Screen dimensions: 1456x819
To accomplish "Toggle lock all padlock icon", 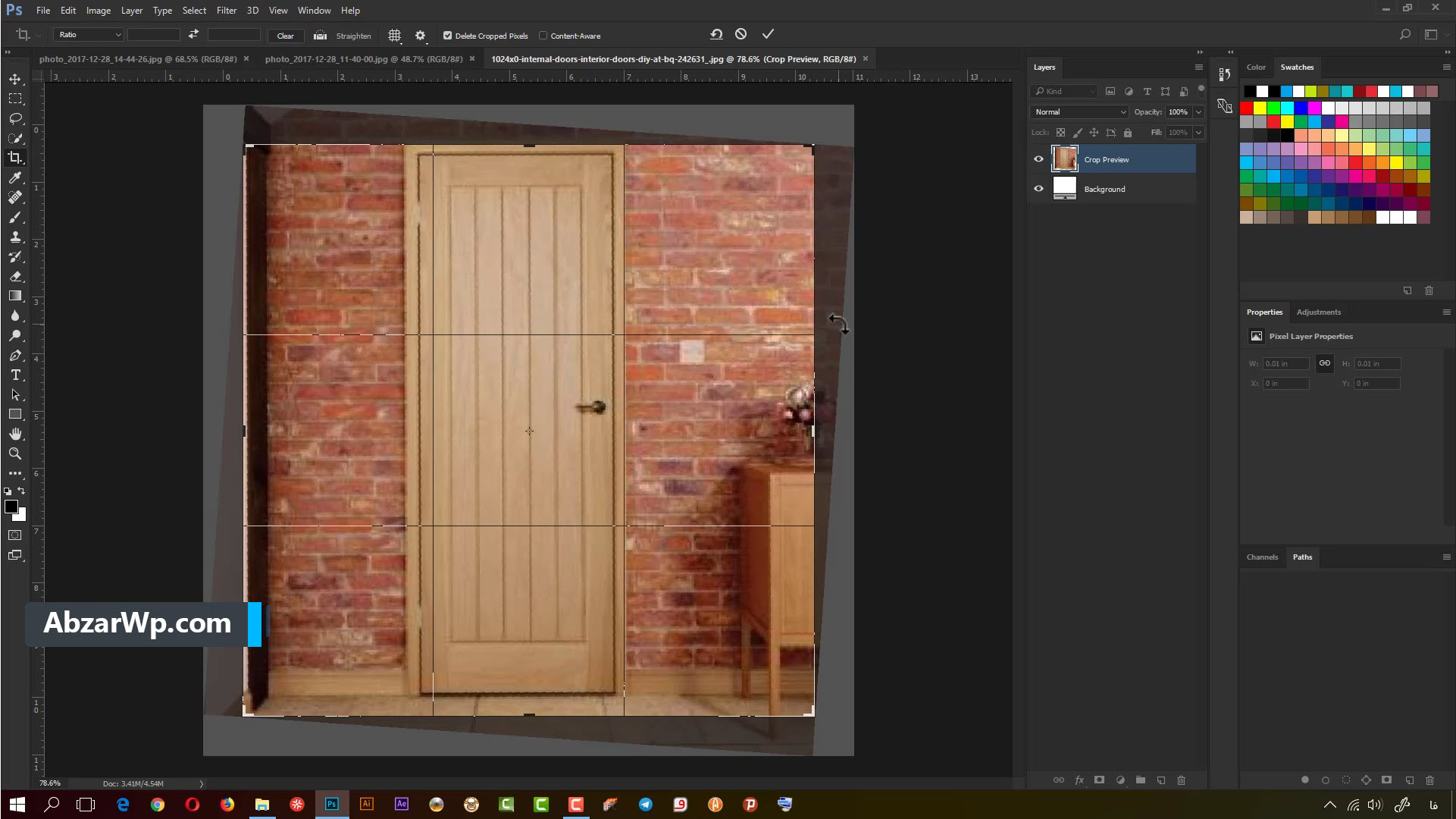I will pos(1128,133).
